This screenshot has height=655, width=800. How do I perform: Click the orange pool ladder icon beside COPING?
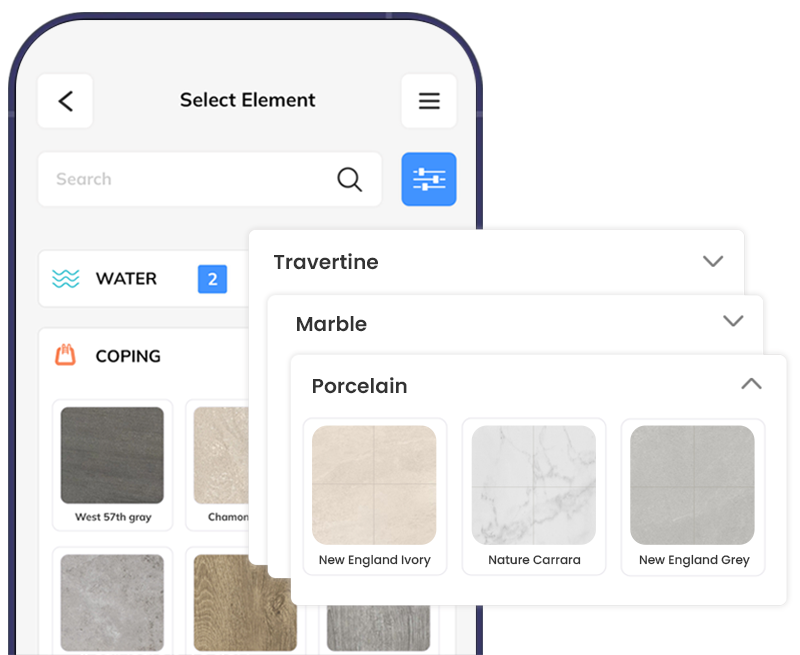click(65, 356)
